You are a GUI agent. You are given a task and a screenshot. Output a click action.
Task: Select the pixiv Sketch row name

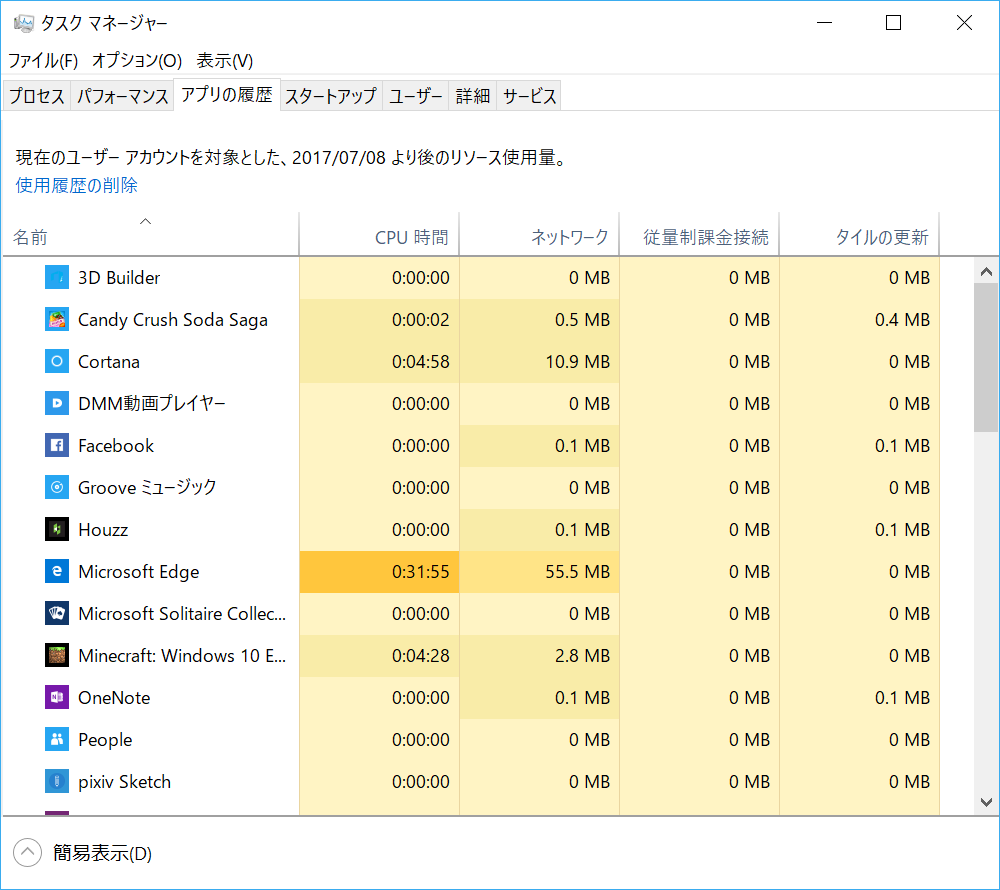(124, 782)
